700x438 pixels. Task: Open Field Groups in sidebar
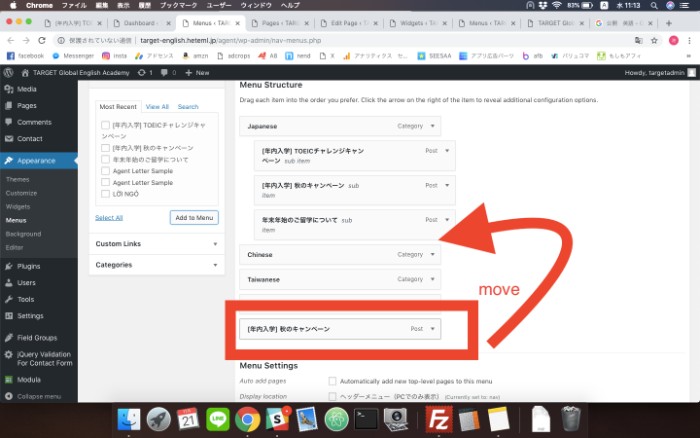click(x=37, y=338)
